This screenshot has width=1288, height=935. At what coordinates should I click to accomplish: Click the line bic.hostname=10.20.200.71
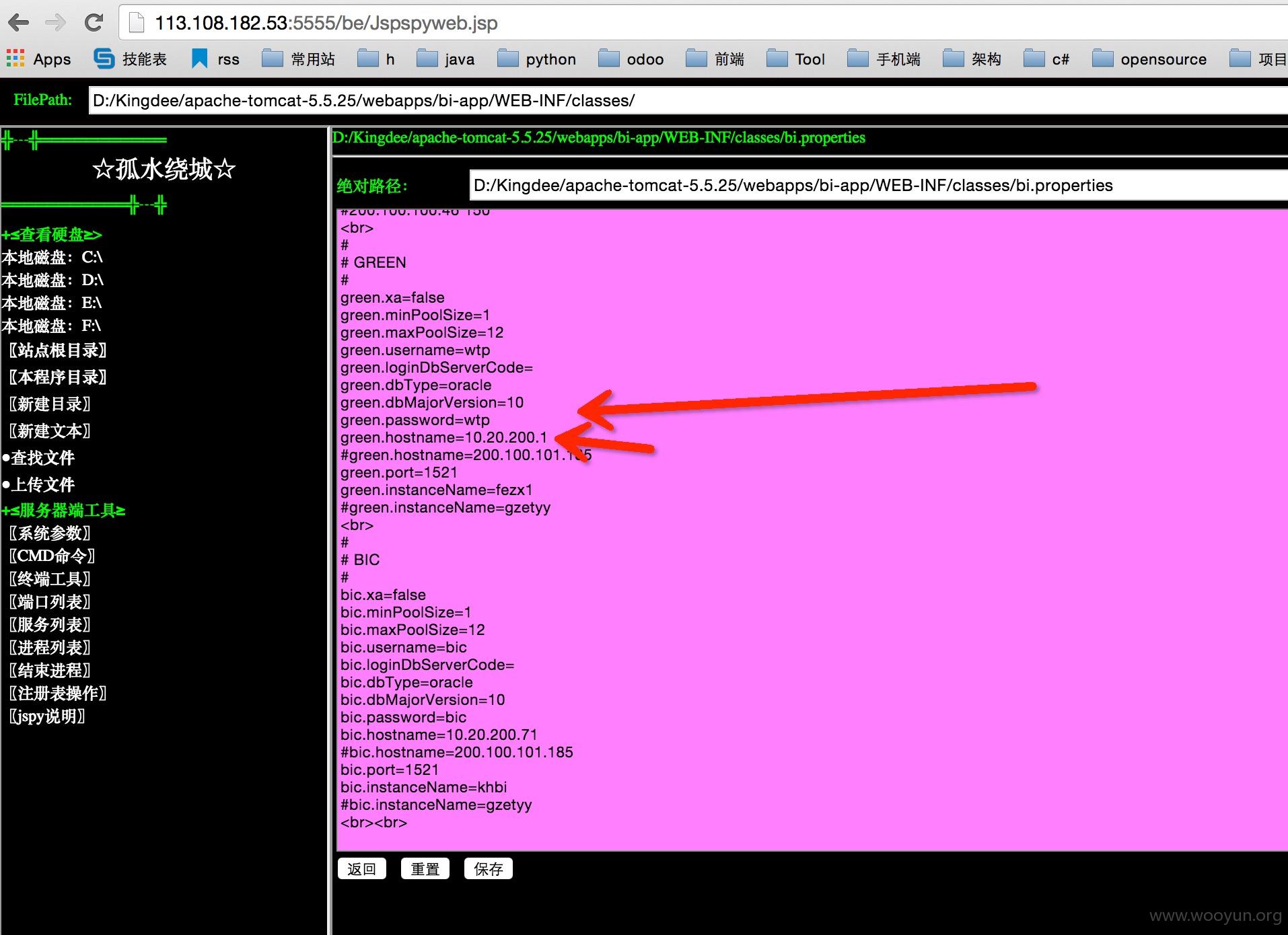click(439, 735)
